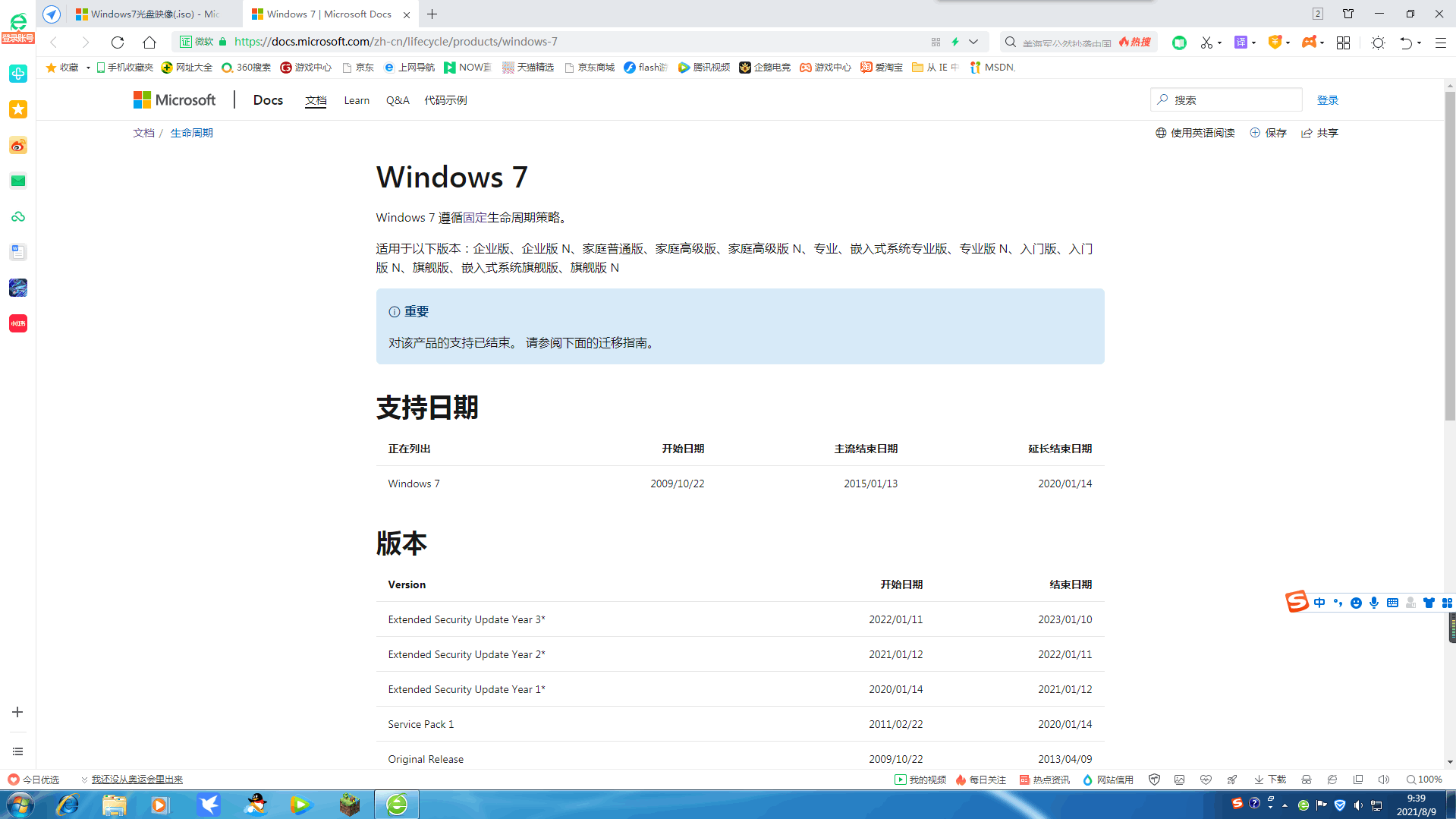This screenshot has height=819, width=1456.
Task: Expand the address bar dropdown chevron
Action: point(973,42)
